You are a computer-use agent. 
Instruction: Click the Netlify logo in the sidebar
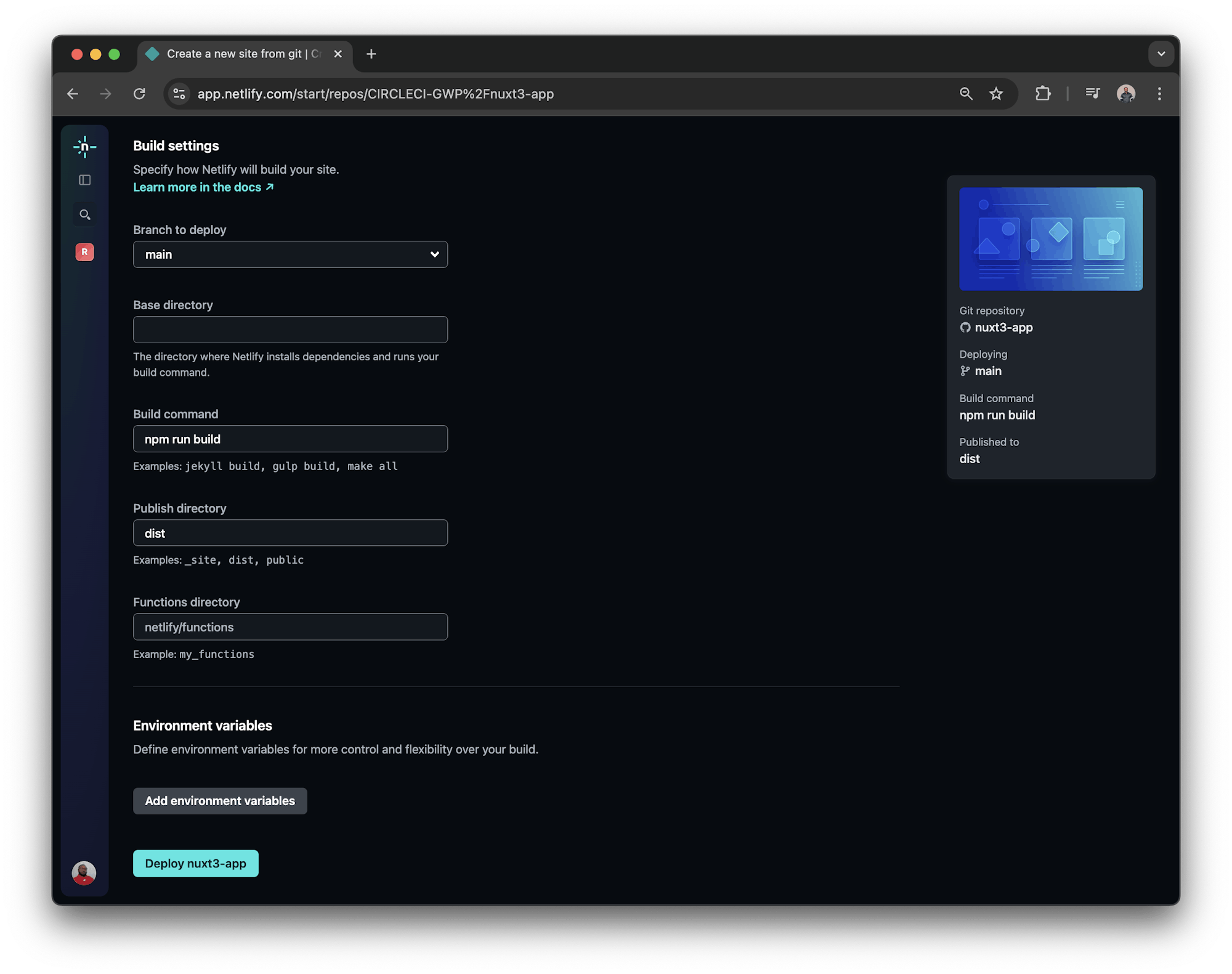coord(84,147)
